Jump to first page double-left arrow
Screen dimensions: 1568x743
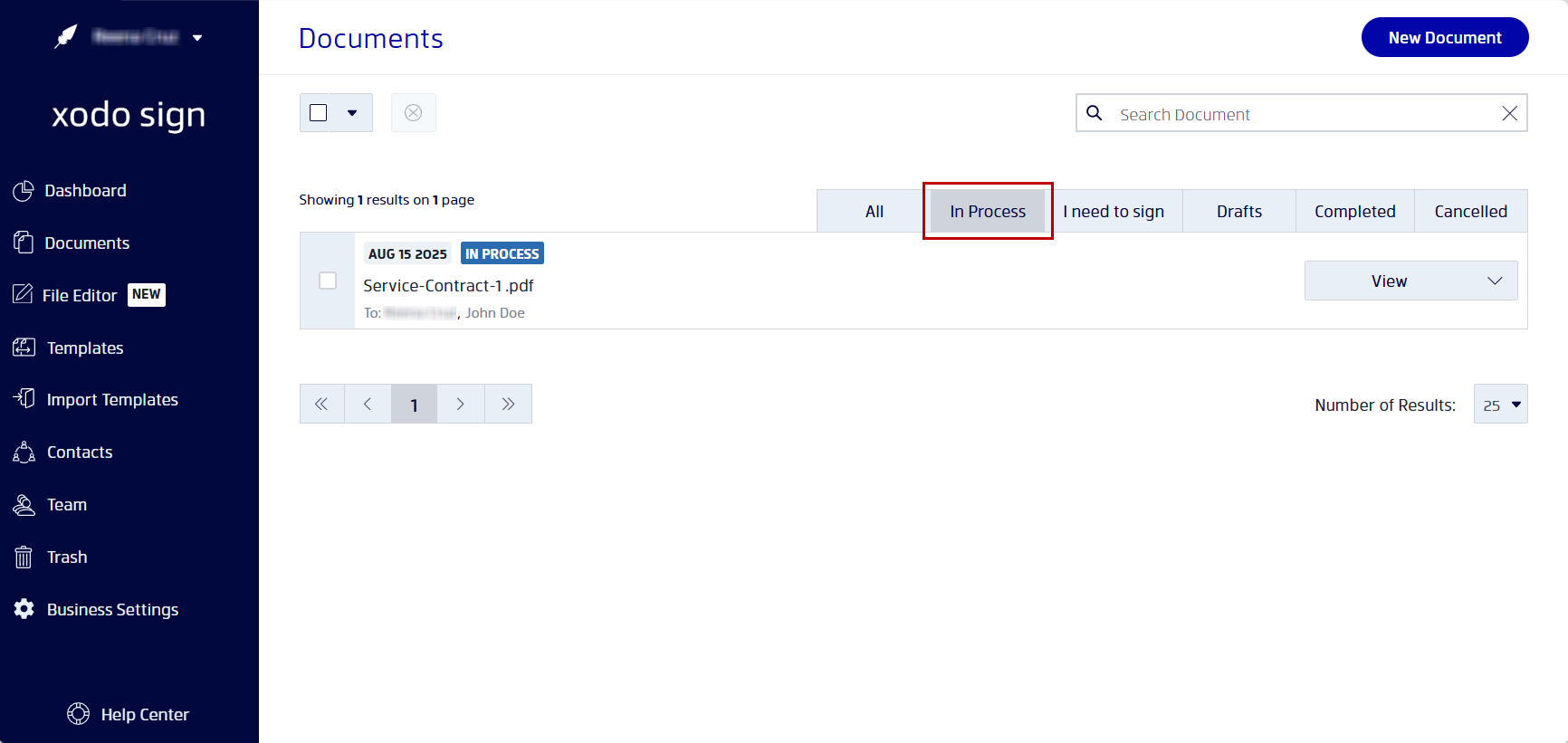click(x=321, y=404)
